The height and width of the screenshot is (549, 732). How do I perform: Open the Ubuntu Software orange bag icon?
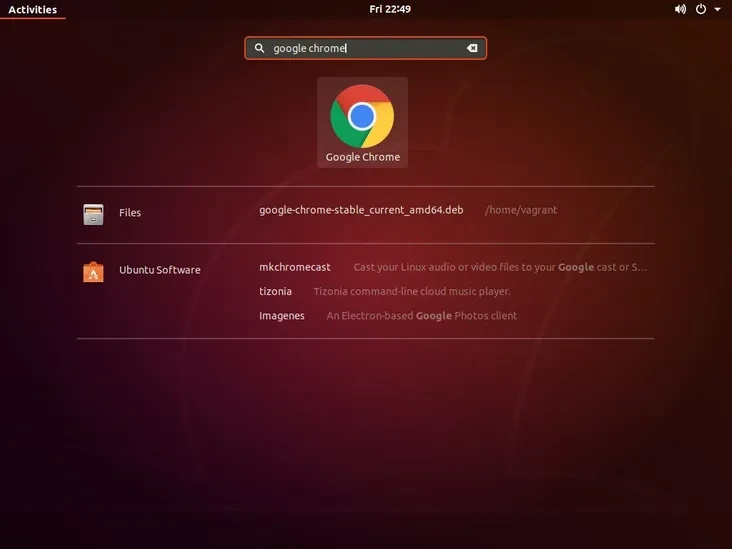[93, 272]
